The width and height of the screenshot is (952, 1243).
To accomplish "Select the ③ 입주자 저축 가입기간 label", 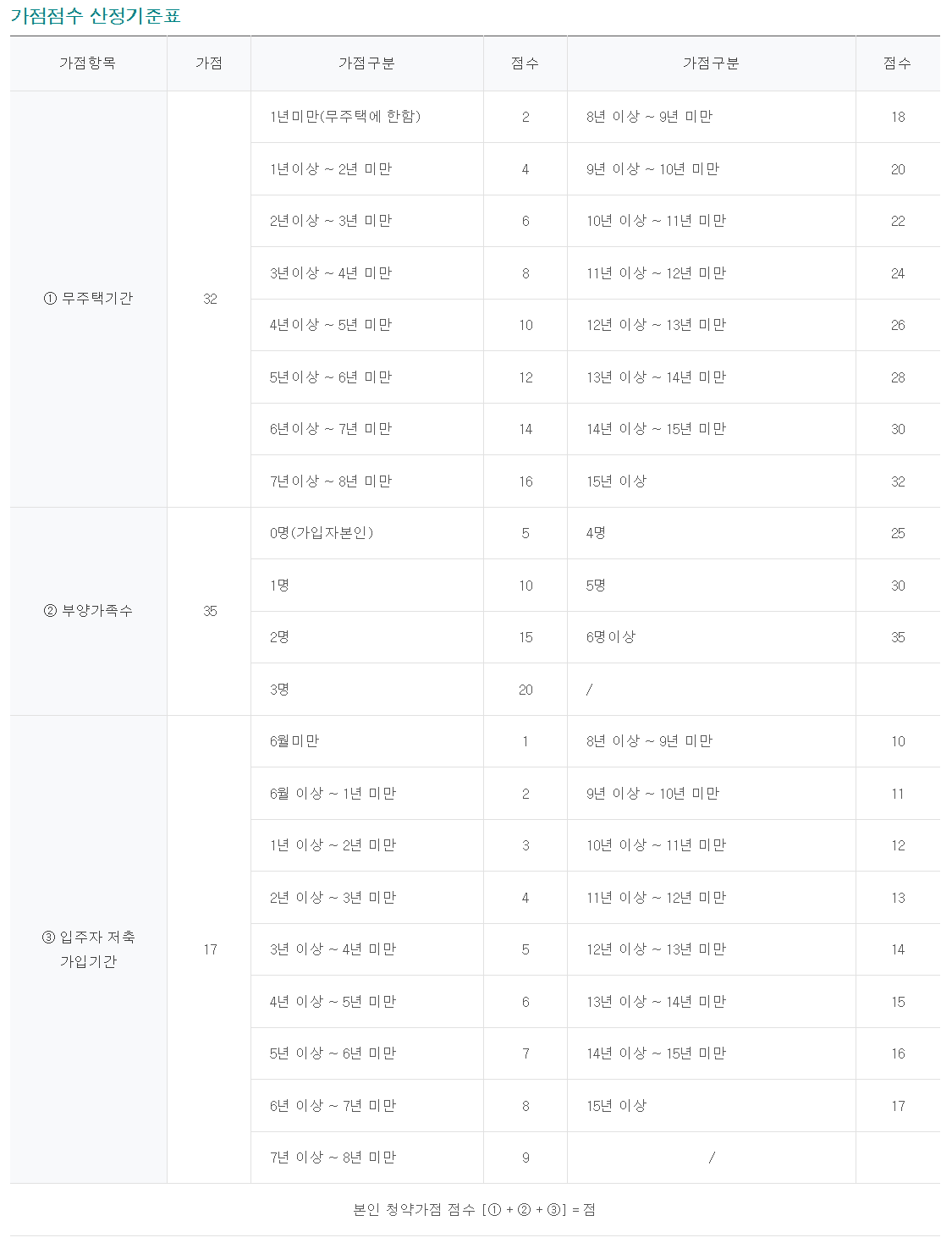I will pyautogui.click(x=89, y=949).
